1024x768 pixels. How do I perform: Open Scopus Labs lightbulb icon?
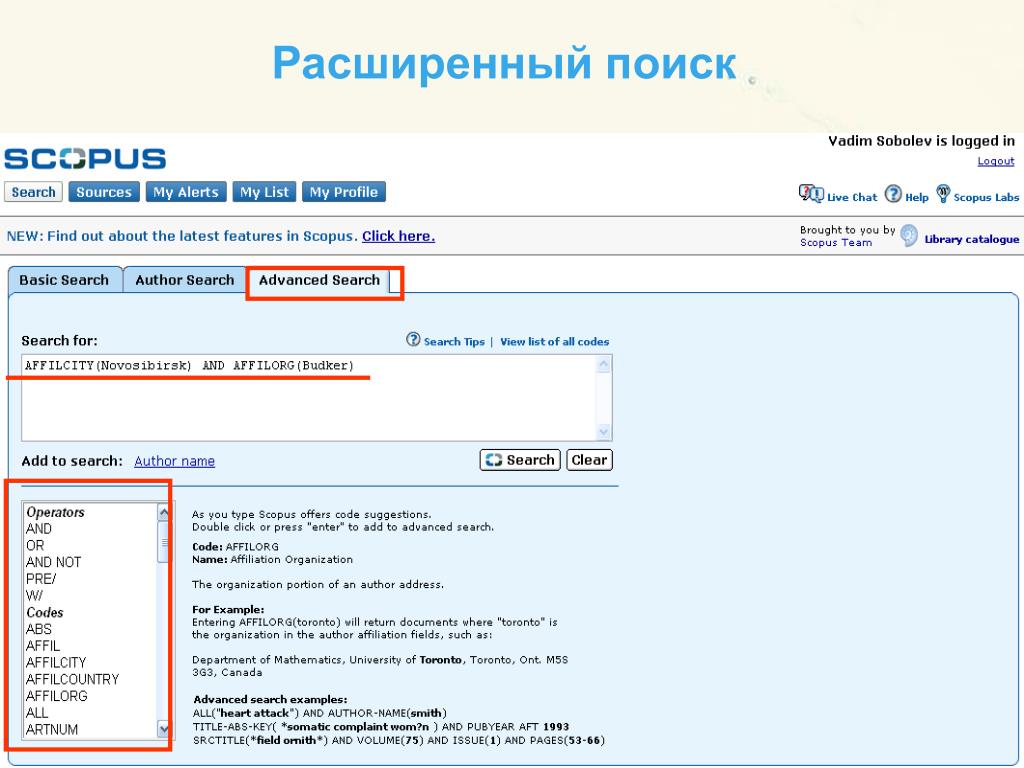(x=943, y=193)
